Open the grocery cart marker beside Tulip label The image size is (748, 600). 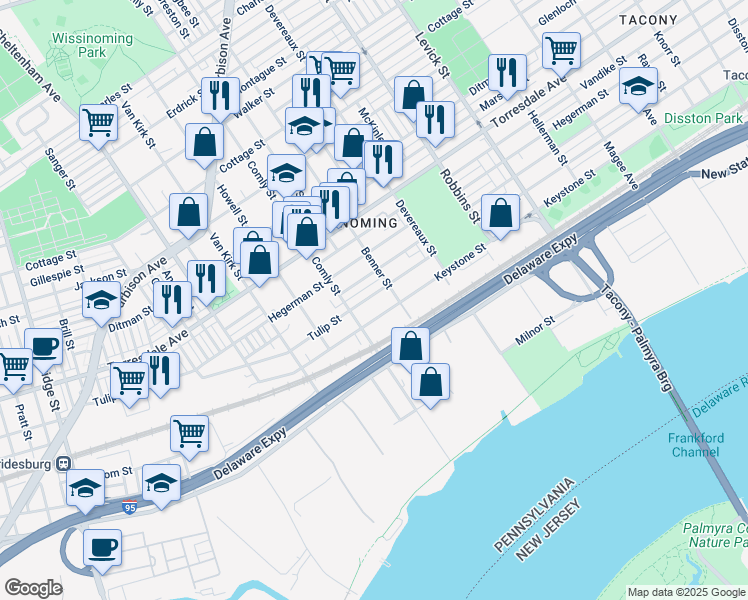[x=129, y=382]
